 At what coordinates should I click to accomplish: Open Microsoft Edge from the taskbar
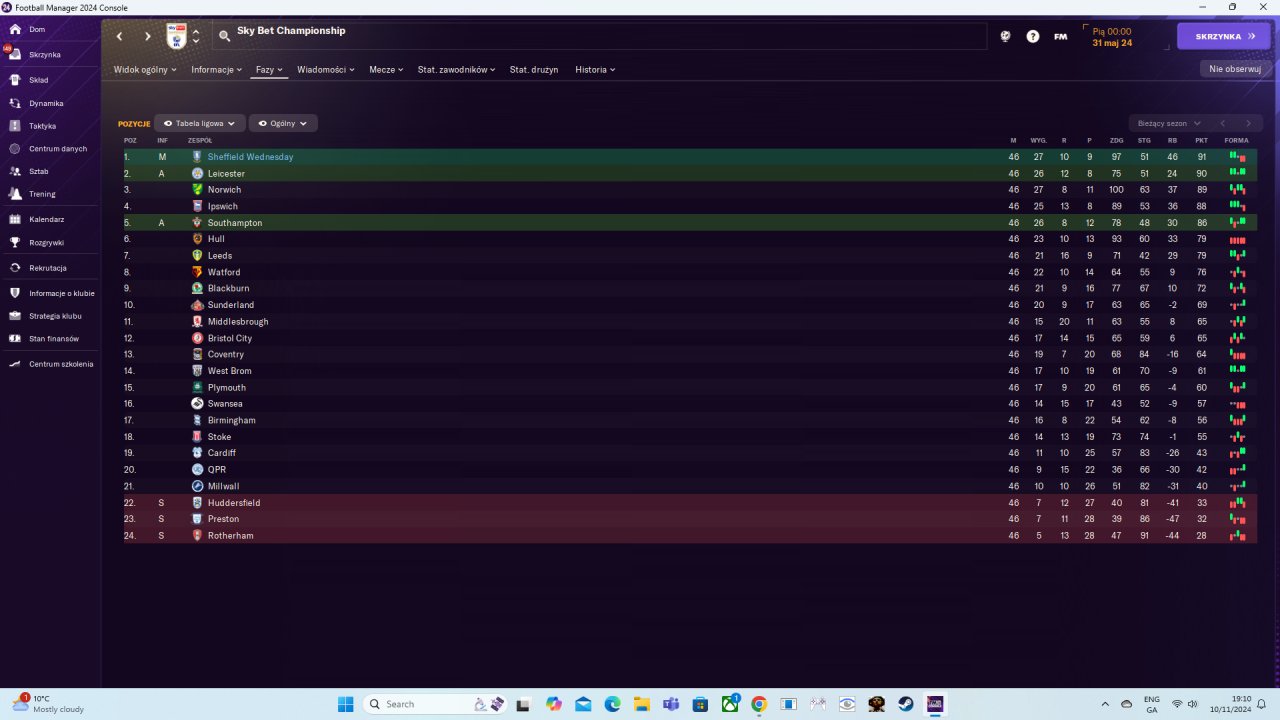point(612,704)
